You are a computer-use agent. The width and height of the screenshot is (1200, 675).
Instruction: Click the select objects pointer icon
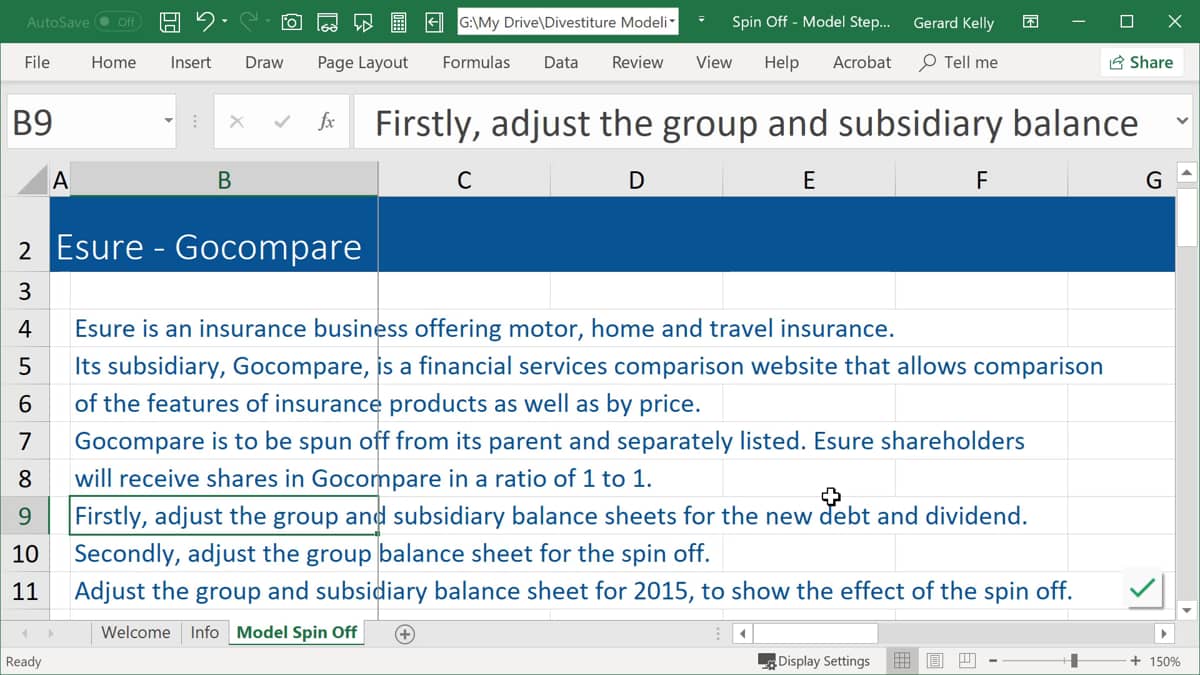363,21
